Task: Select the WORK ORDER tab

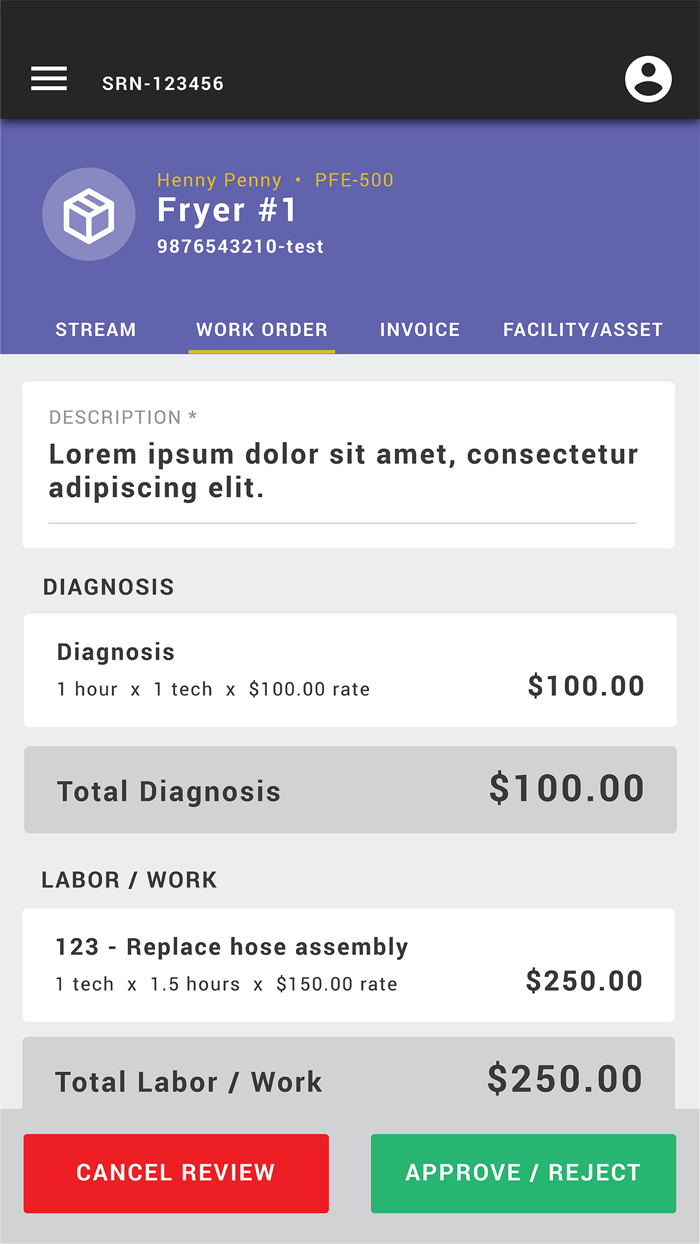Action: tap(262, 330)
